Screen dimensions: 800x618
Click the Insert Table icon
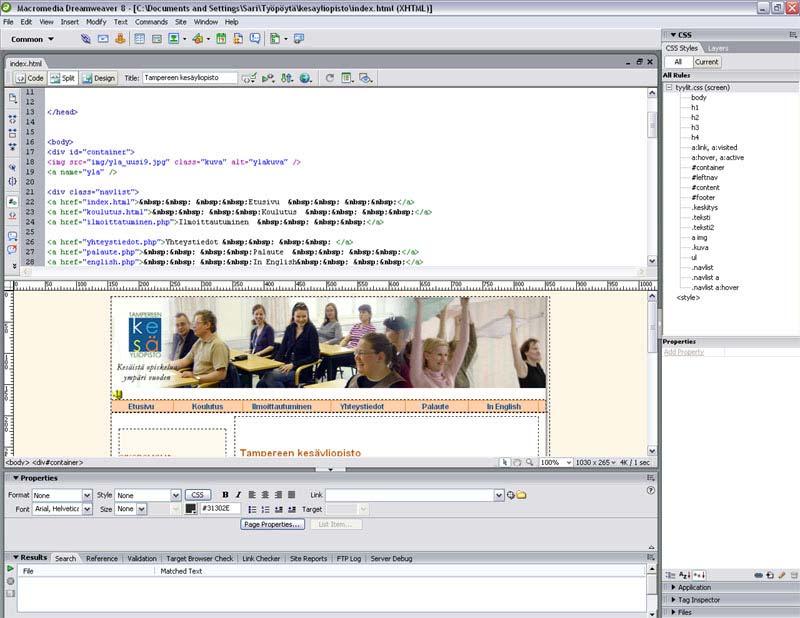click(x=139, y=39)
